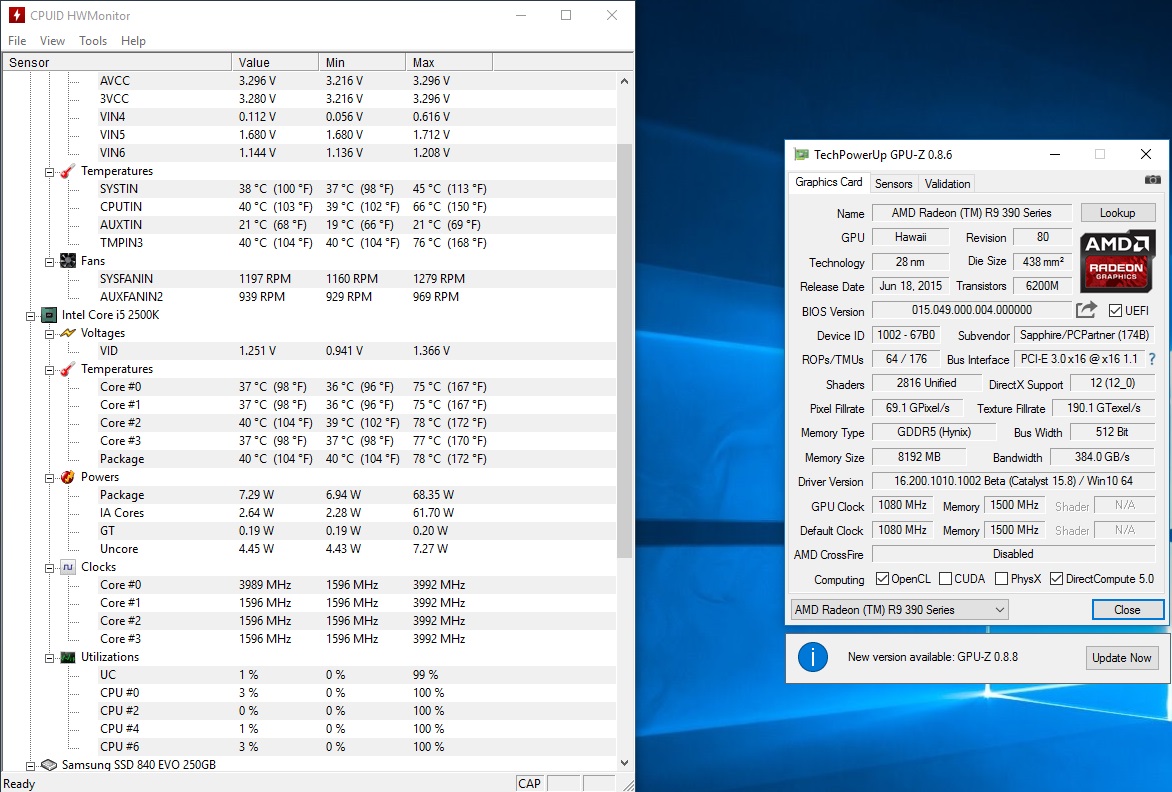Select the Graphics Card tab in GPU-Z
The image size is (1172, 792).
828,182
